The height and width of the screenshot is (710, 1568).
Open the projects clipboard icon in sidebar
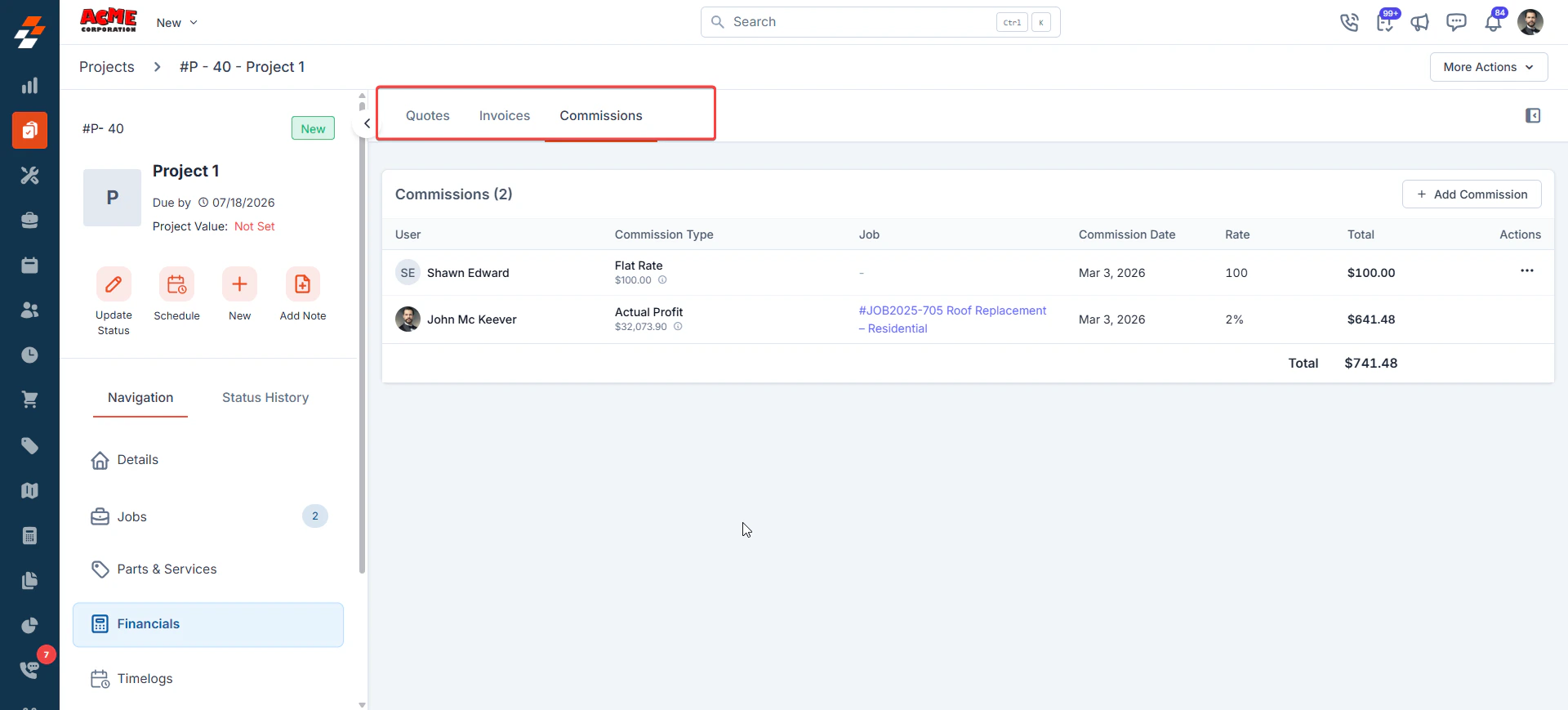tap(29, 130)
